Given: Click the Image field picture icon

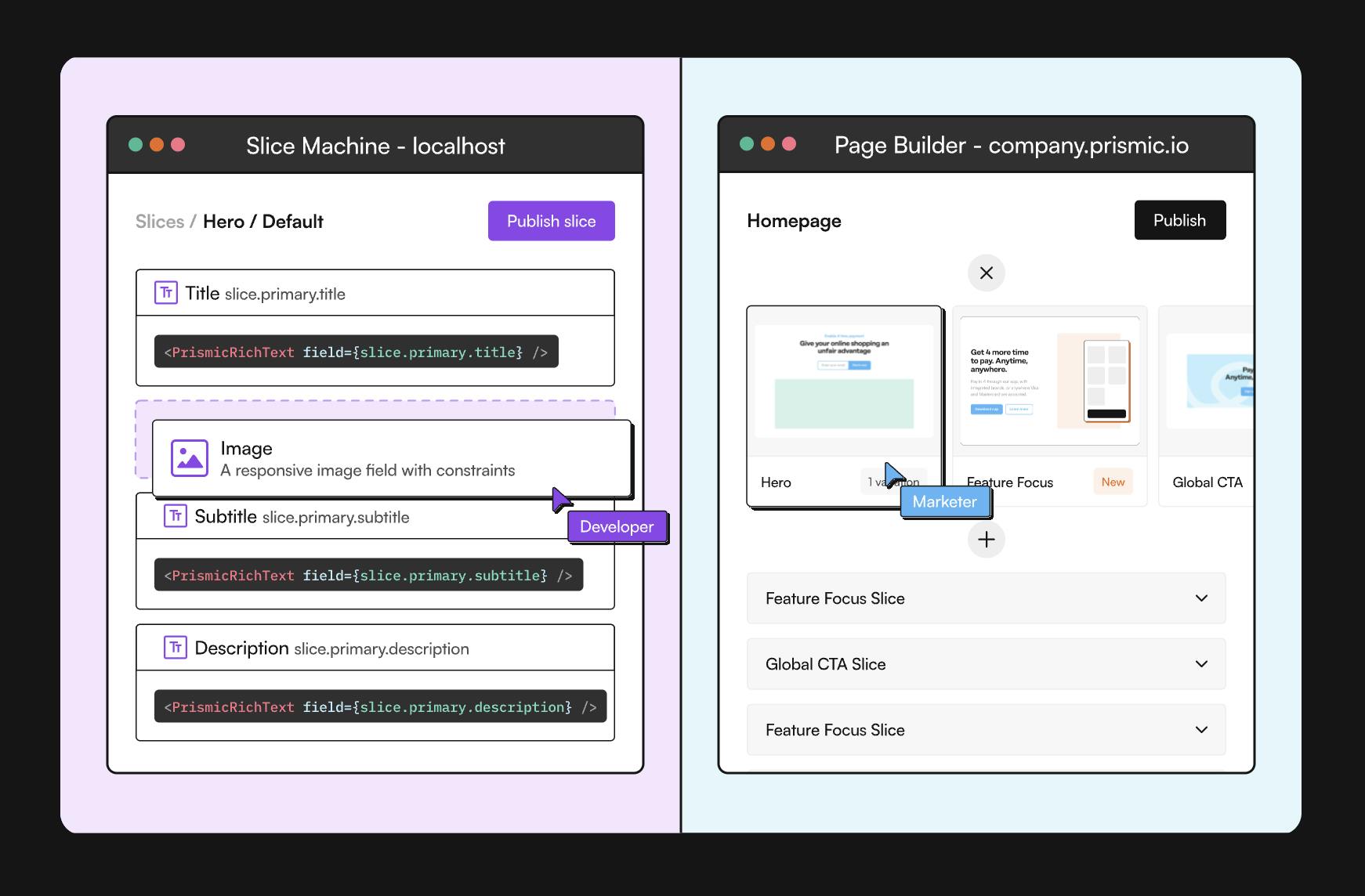Looking at the screenshot, I should [190, 458].
